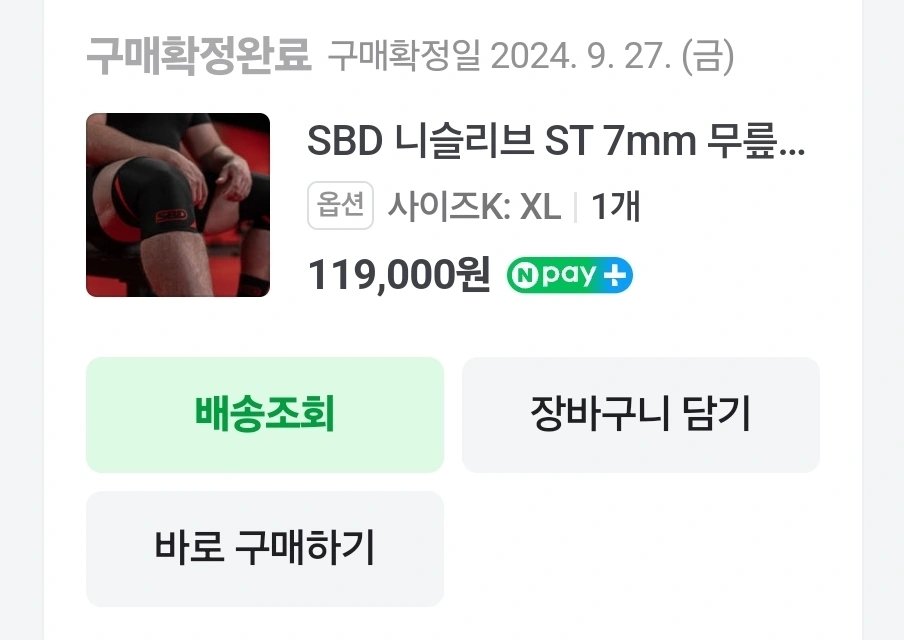This screenshot has width=904, height=640.
Task: Click the SBD logo on the knee sleeve
Action: tap(172, 216)
